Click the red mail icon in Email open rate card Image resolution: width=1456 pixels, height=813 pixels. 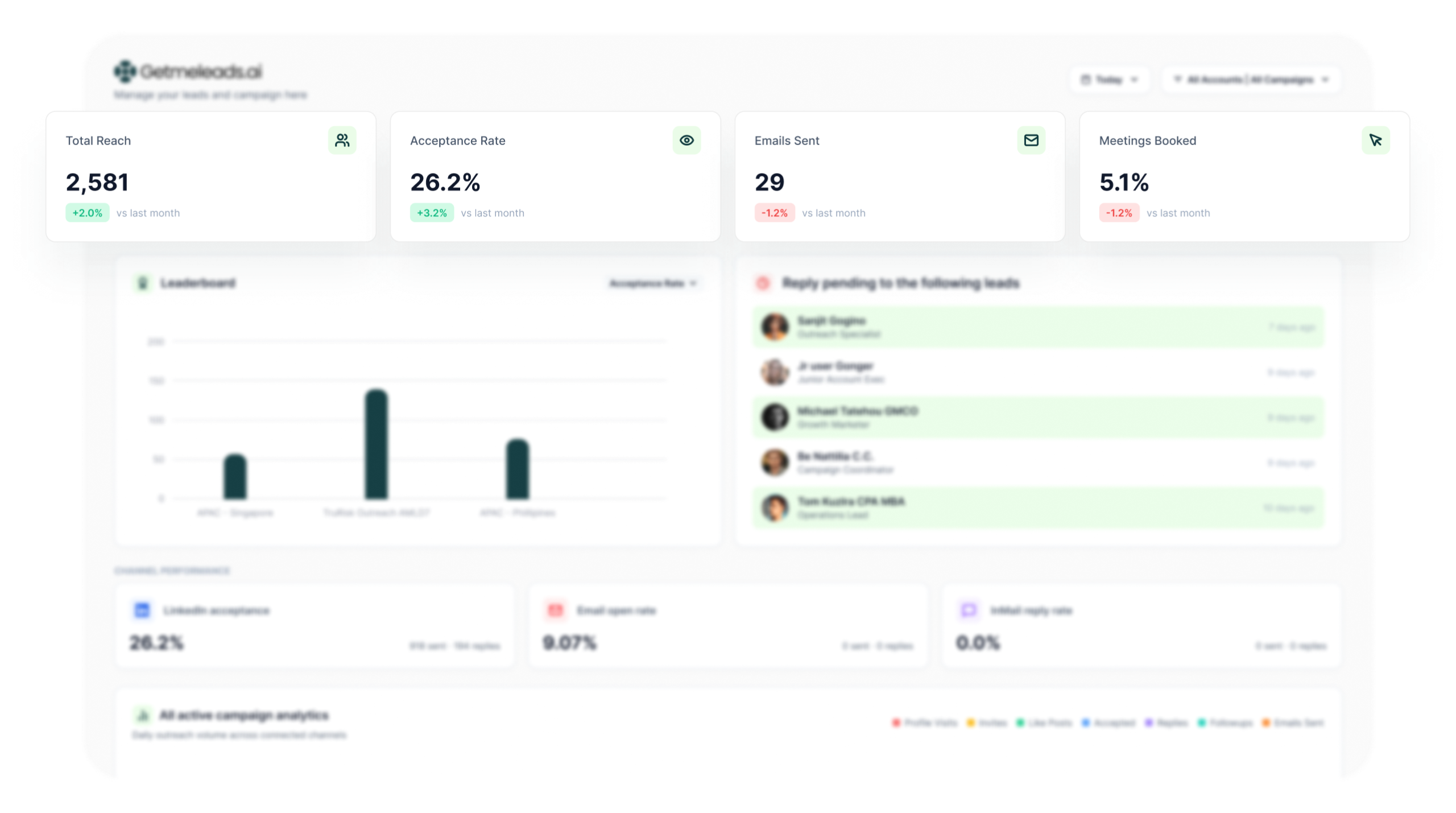pyautogui.click(x=555, y=610)
